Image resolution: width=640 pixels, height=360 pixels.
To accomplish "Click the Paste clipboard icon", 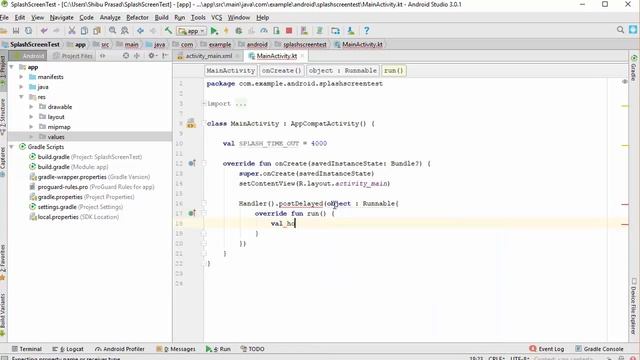I will click(97, 31).
